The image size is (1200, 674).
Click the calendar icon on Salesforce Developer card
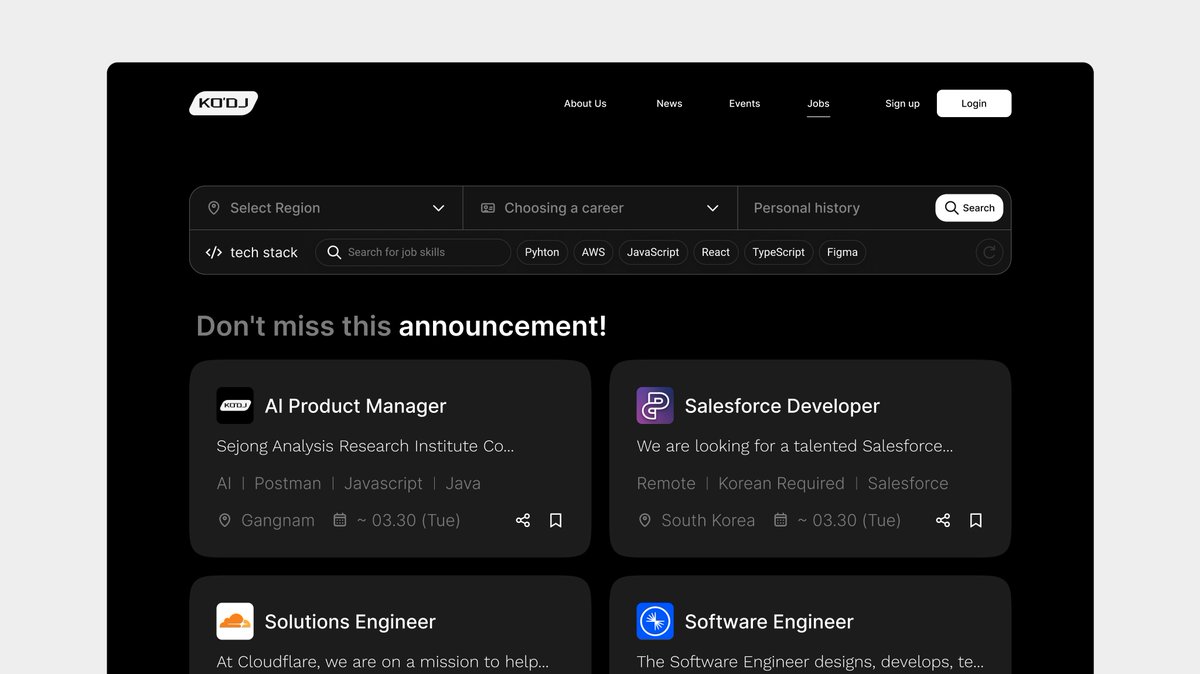(x=780, y=520)
